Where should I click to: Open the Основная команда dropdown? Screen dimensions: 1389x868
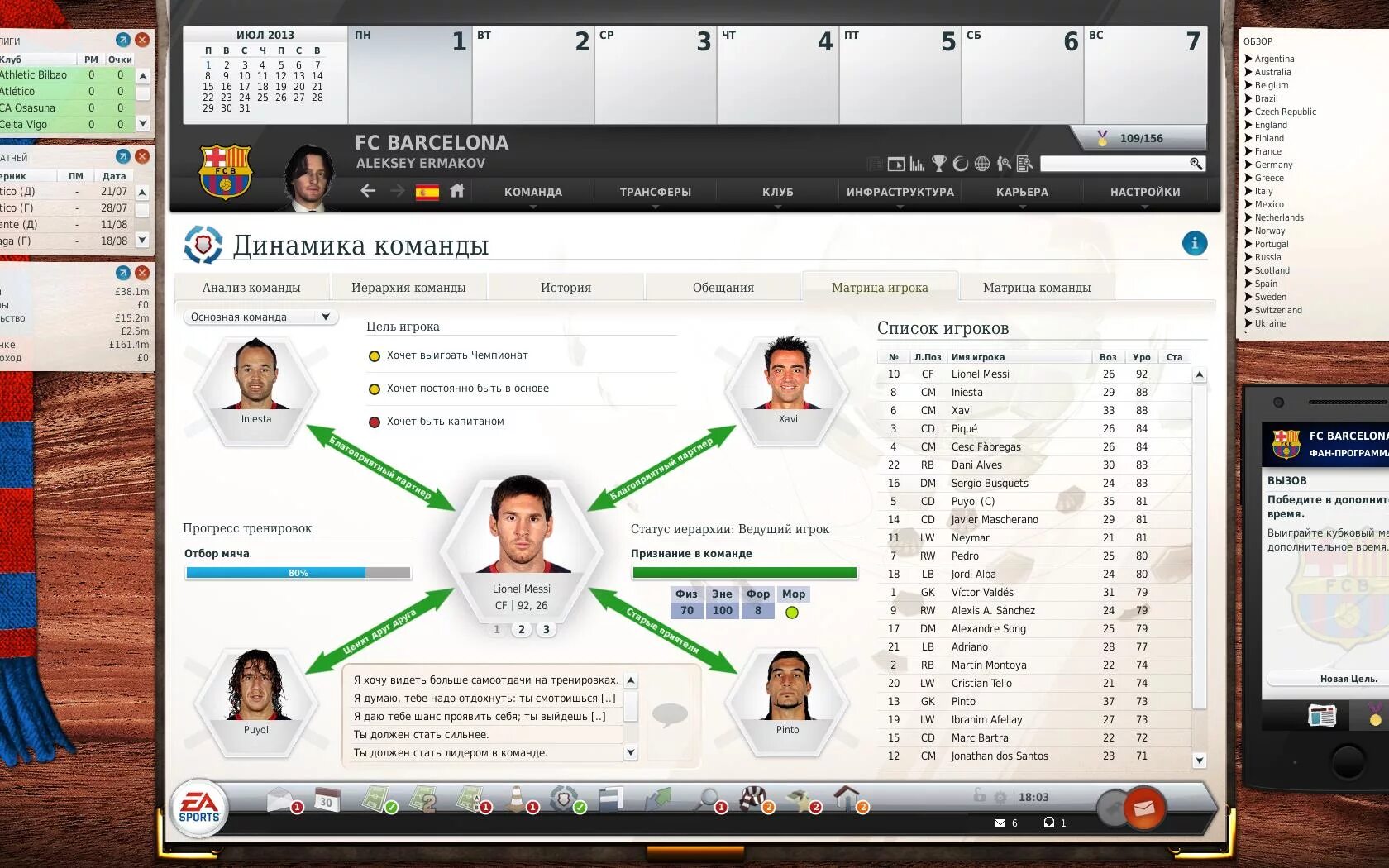point(260,317)
